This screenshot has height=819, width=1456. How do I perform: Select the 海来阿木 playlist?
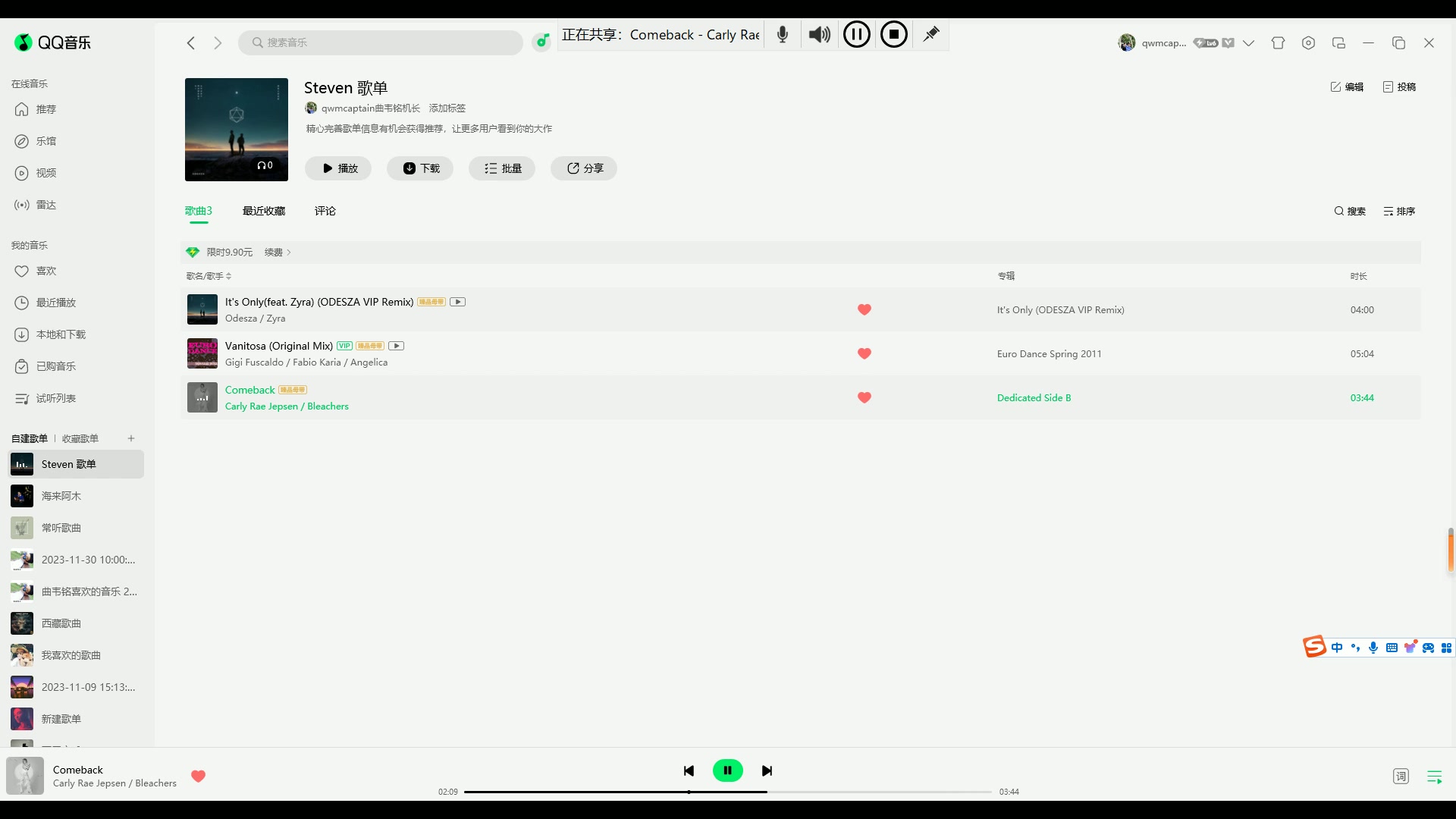point(76,496)
